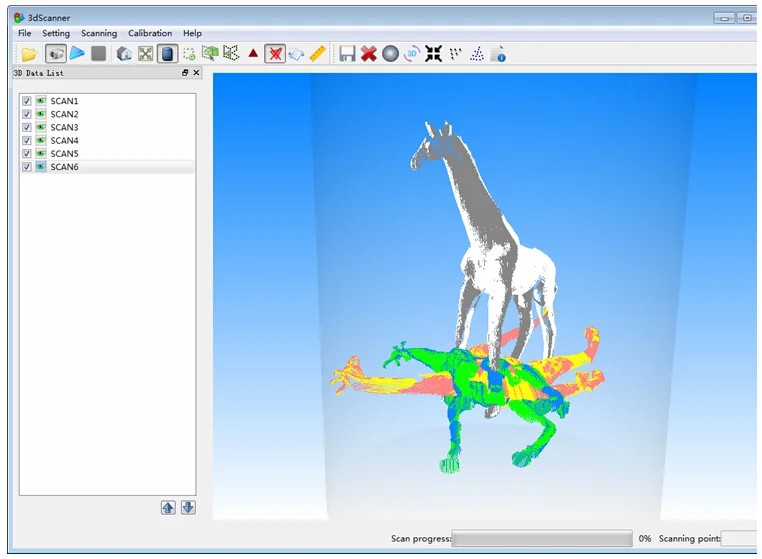Move selected scan up with up arrow button
The width and height of the screenshot is (762, 559).
coord(168,507)
